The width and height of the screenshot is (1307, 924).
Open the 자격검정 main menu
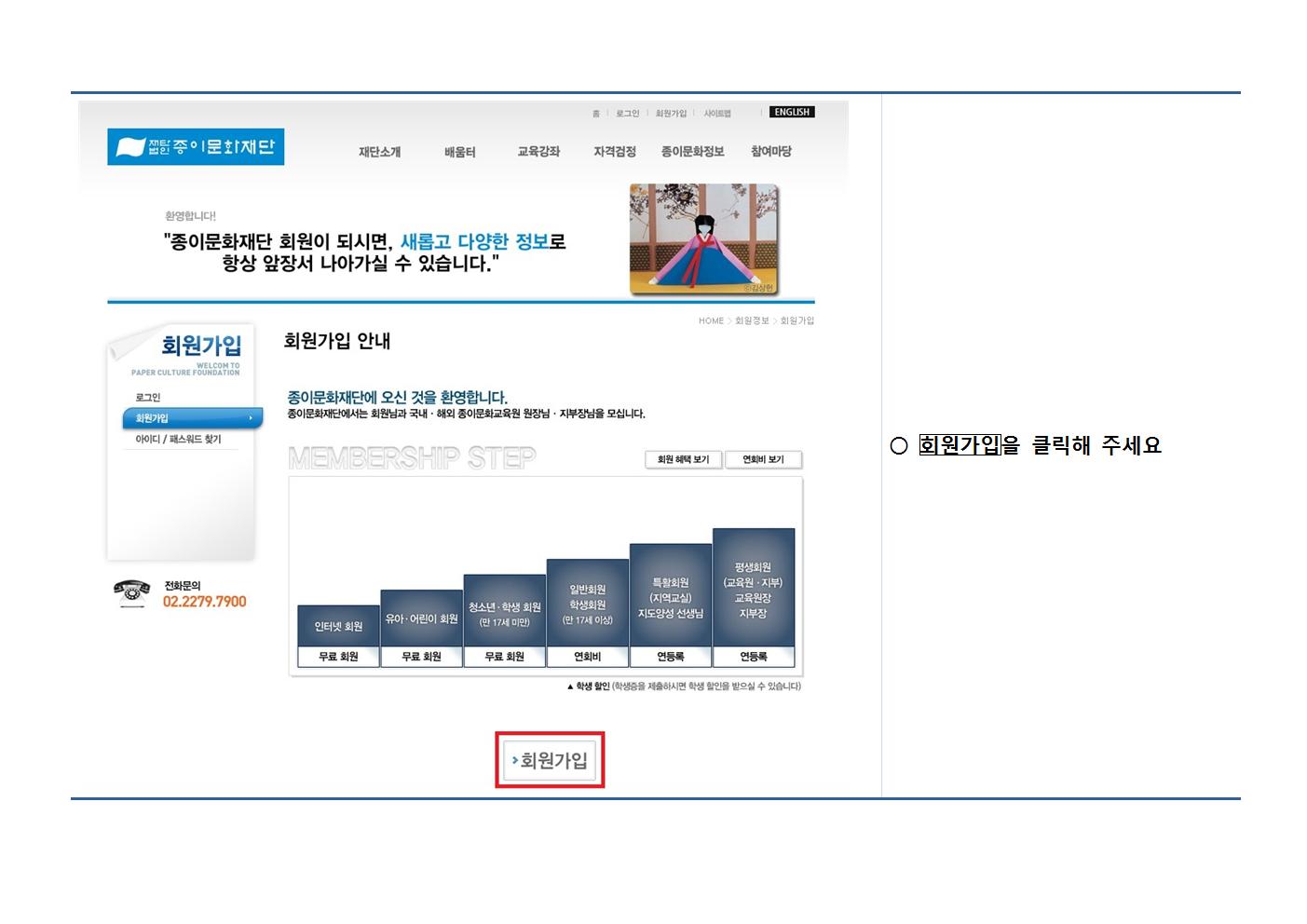pos(615,152)
